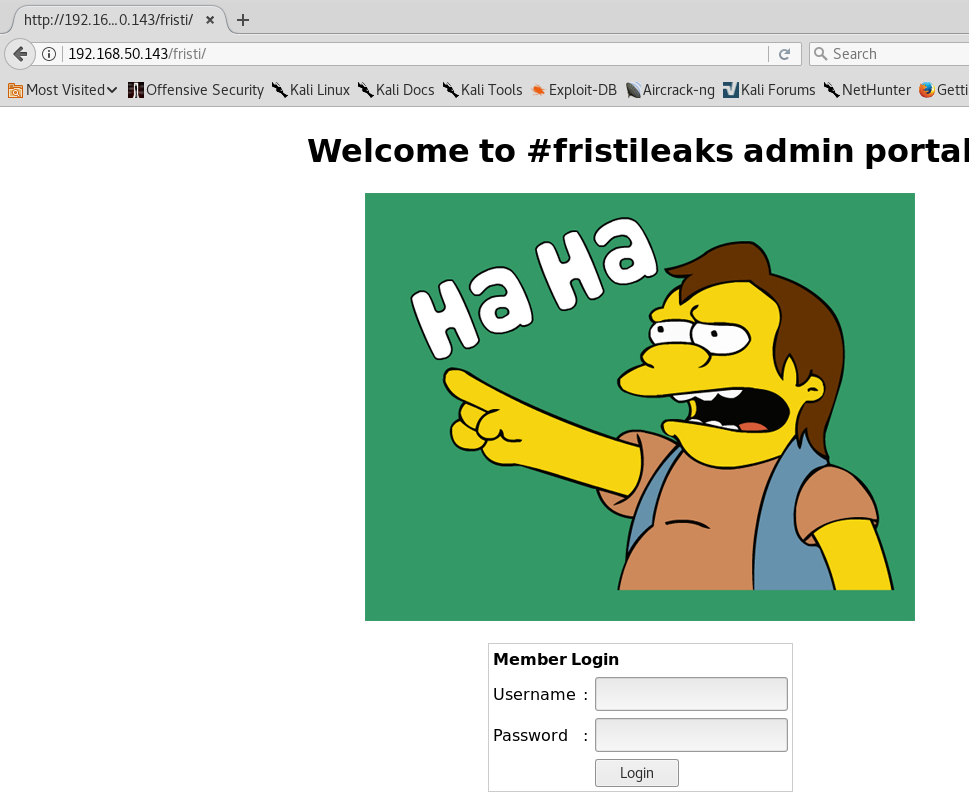The width and height of the screenshot is (969, 799).
Task: Click the 'Member Login' form title
Action: coord(556,659)
